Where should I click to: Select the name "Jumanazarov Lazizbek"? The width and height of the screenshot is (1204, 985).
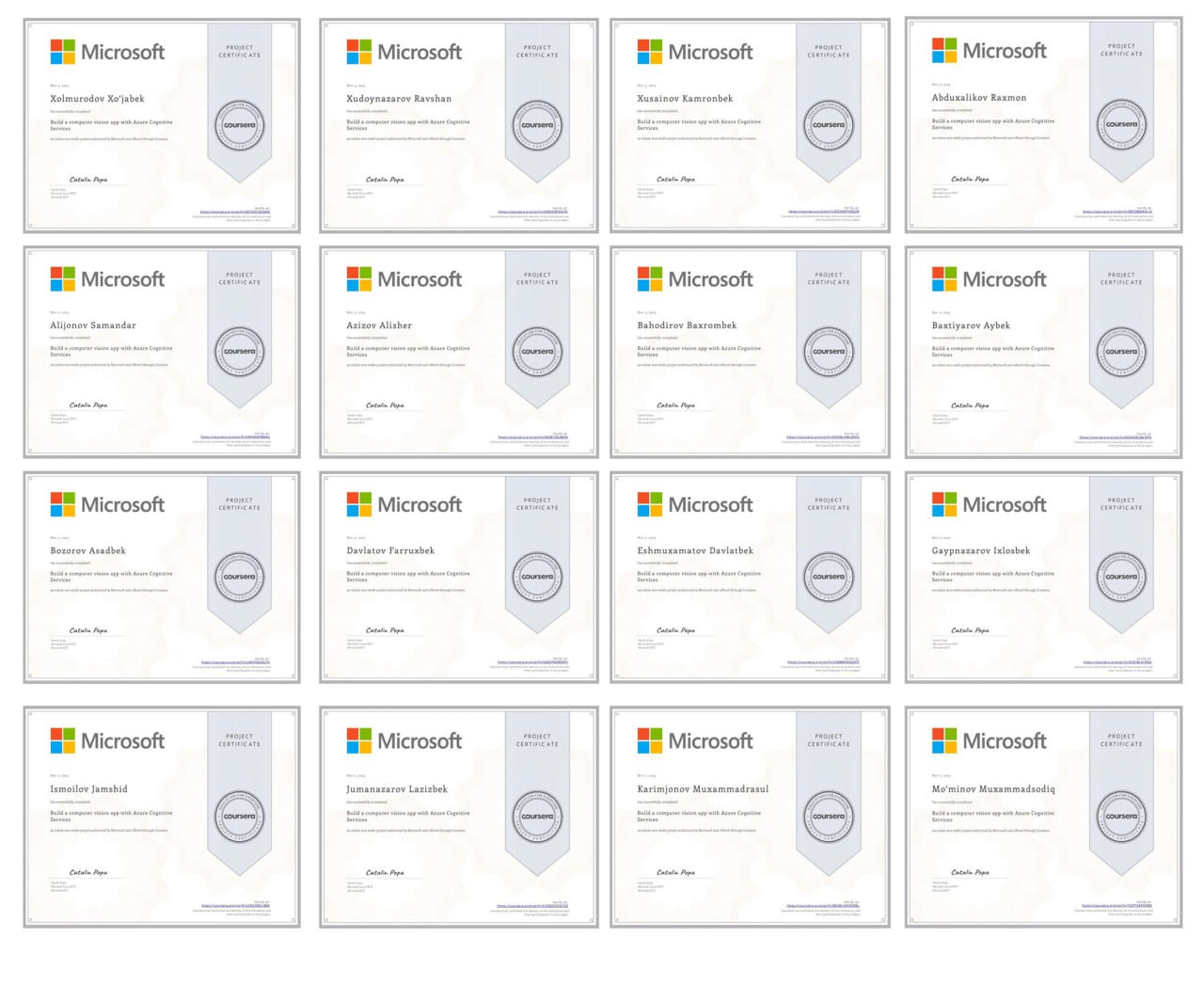click(397, 789)
